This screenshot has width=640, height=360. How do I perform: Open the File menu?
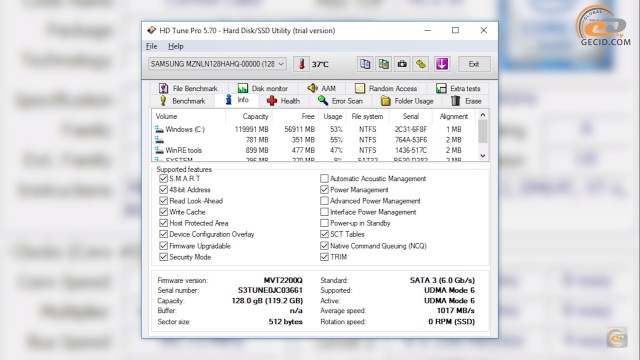pos(151,46)
